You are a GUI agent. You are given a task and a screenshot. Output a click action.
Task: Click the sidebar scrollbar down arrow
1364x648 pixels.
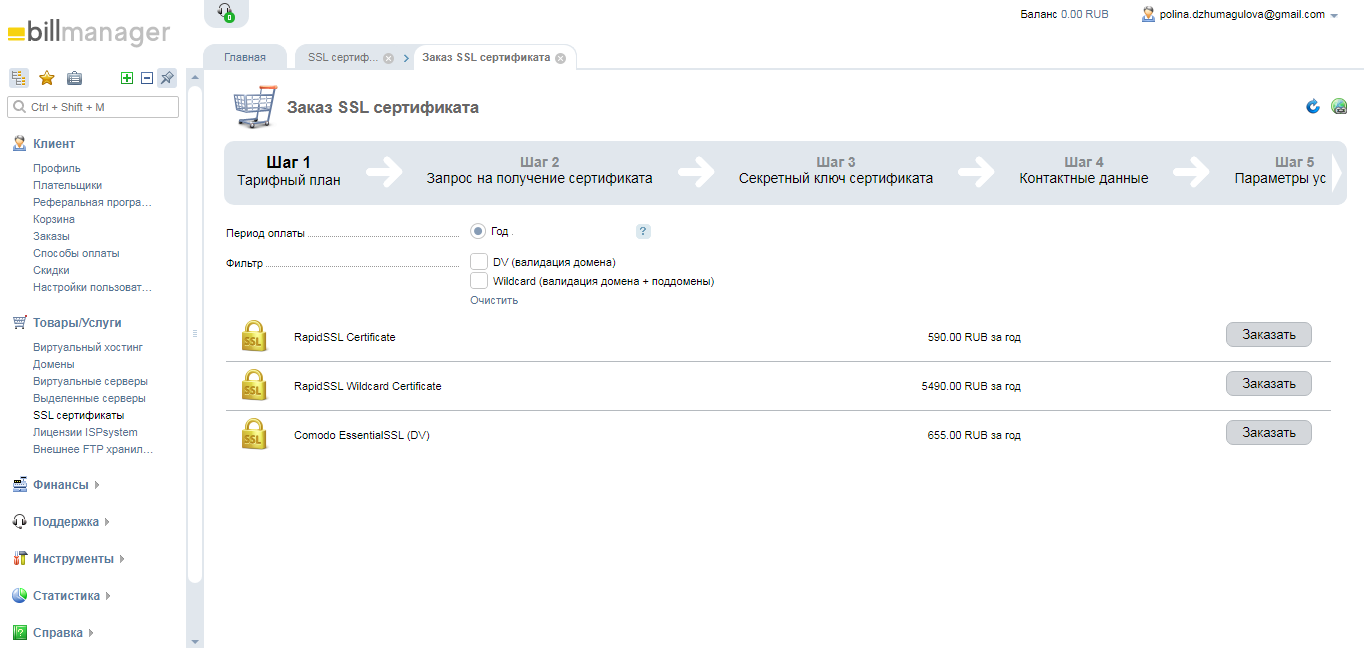pos(195,641)
